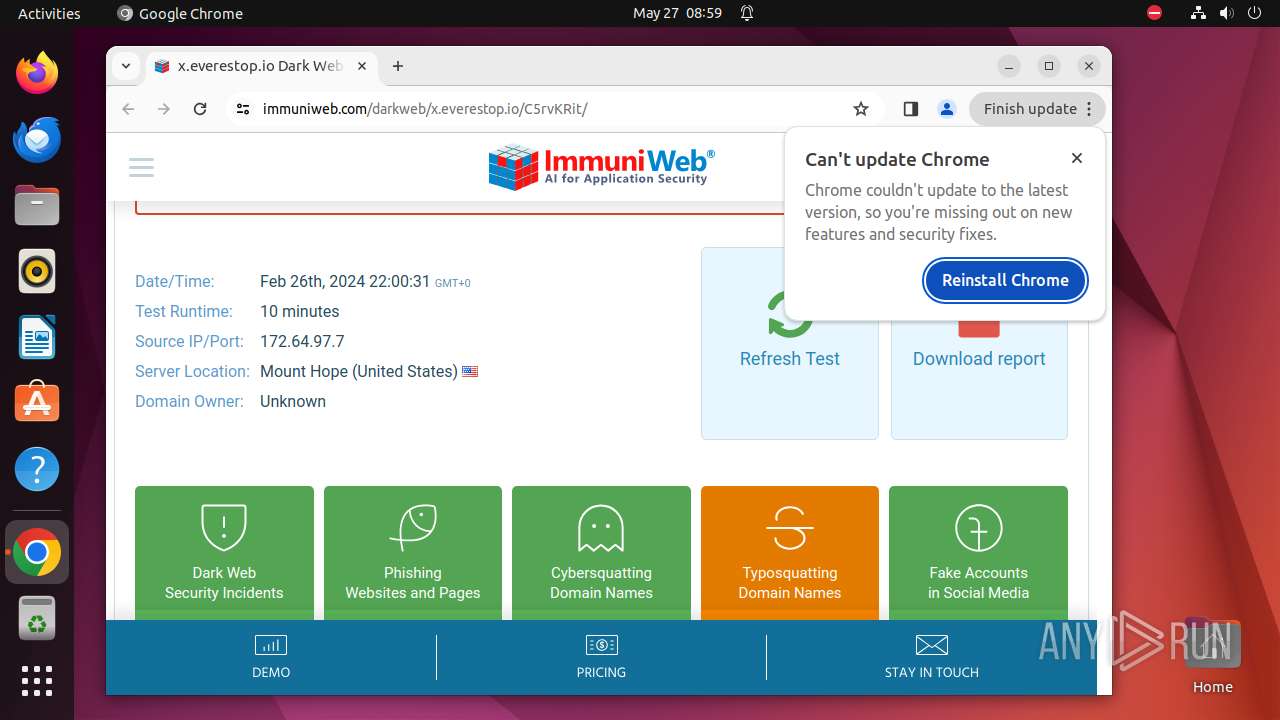The width and height of the screenshot is (1280, 720).
Task: Expand the tab search dropdown
Action: tap(126, 66)
